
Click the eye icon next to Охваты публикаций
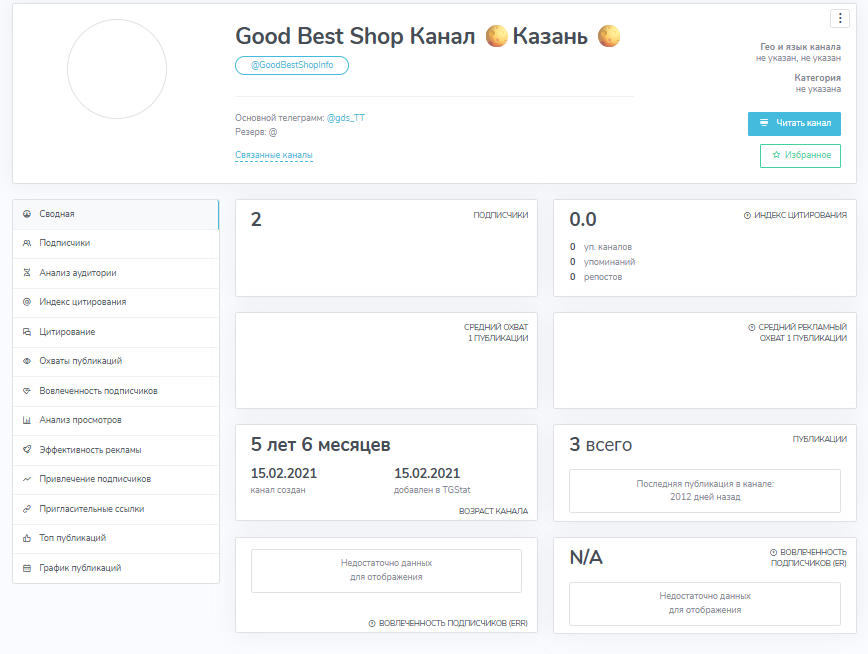[27, 361]
